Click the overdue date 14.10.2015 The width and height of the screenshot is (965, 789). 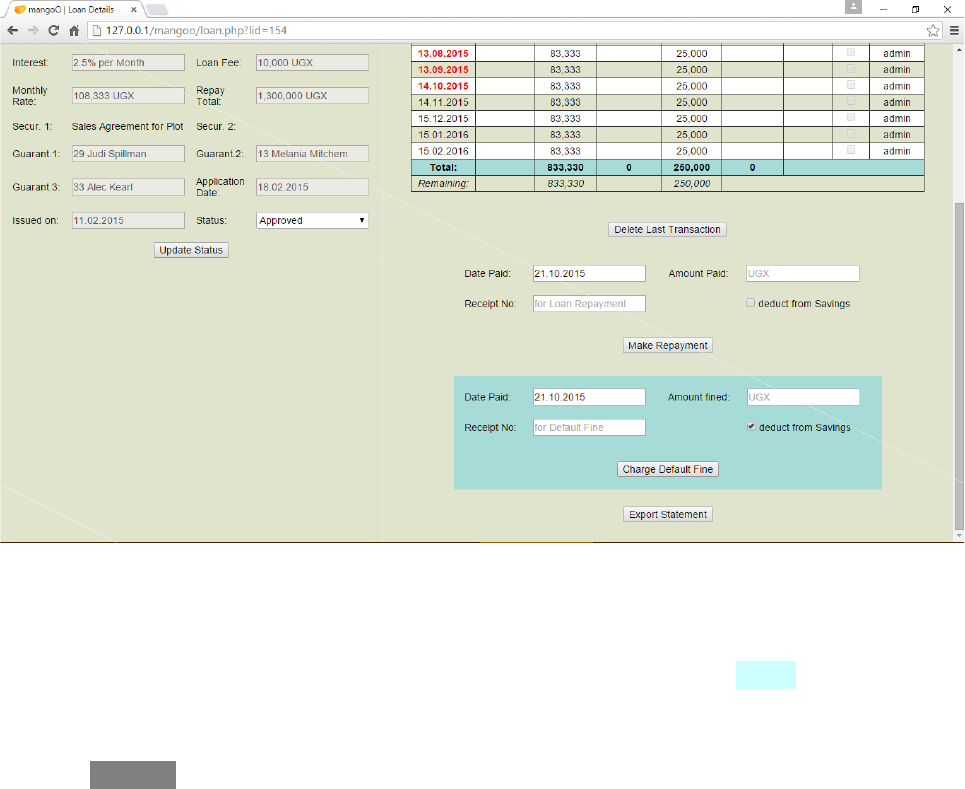pos(443,86)
